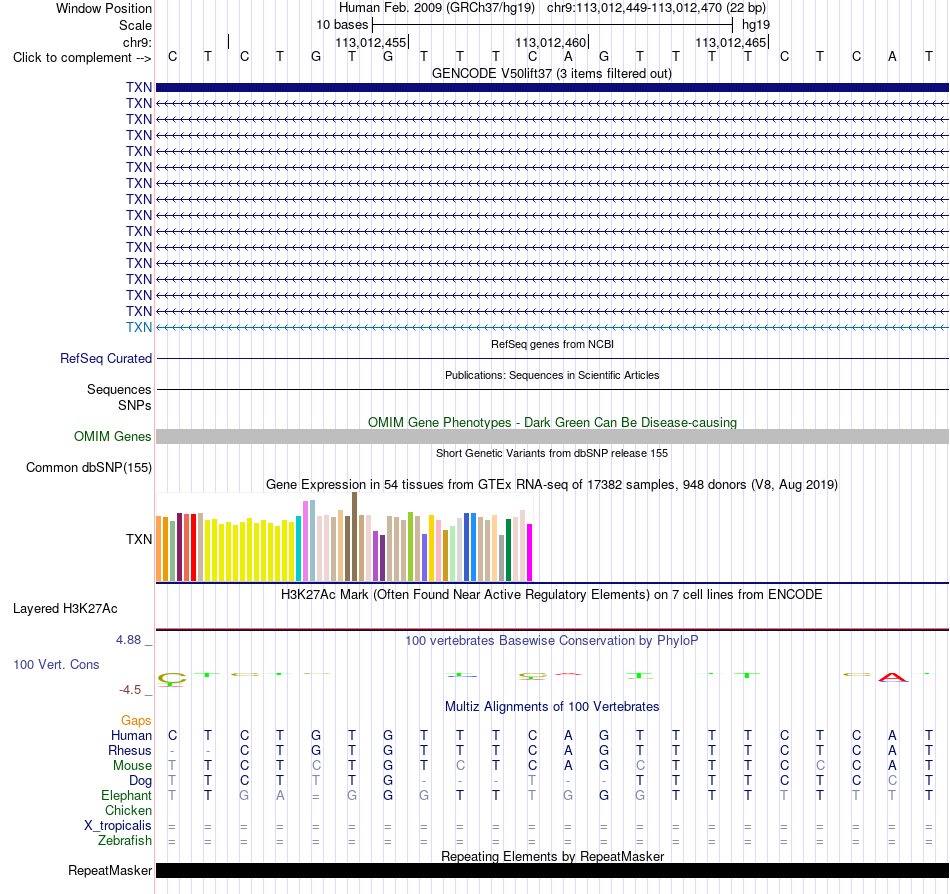Click the 113,012,460 coordinate marker
This screenshot has height=894, width=950.
551,42
